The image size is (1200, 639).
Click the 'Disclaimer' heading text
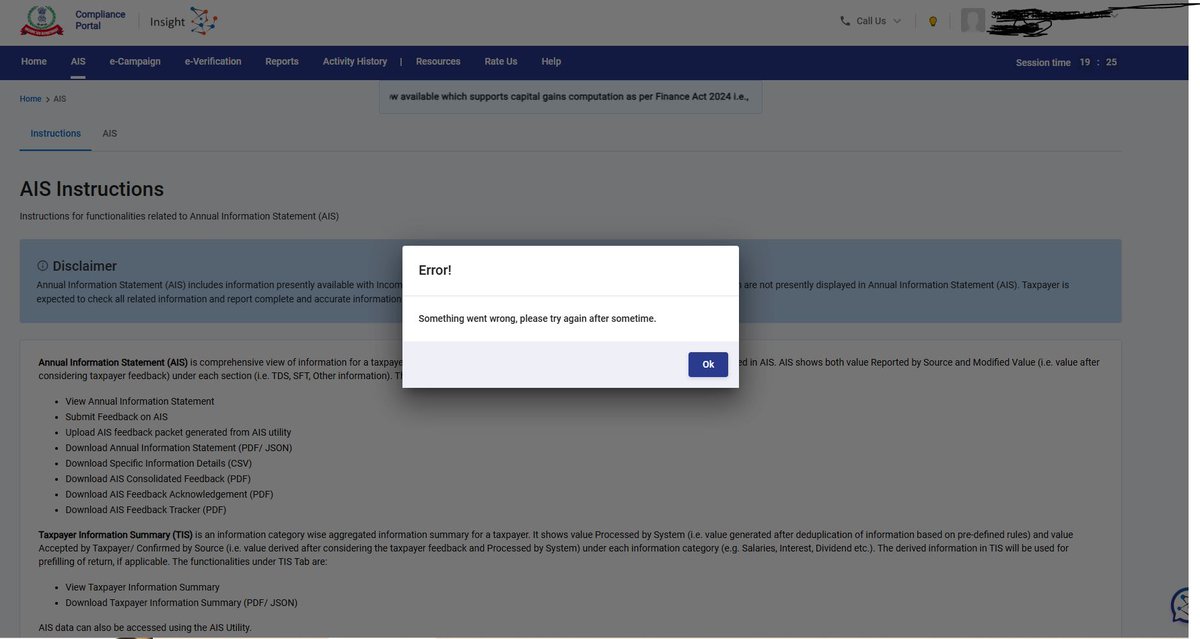[x=85, y=266]
